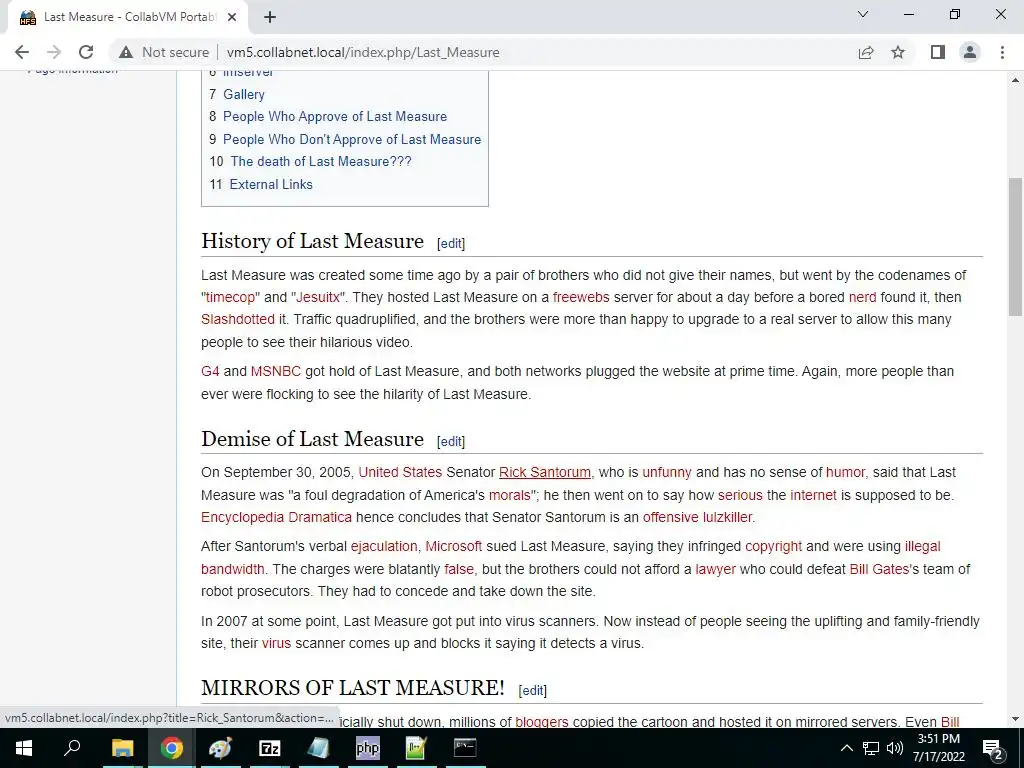Open the Windows Start menu

pyautogui.click(x=24, y=748)
